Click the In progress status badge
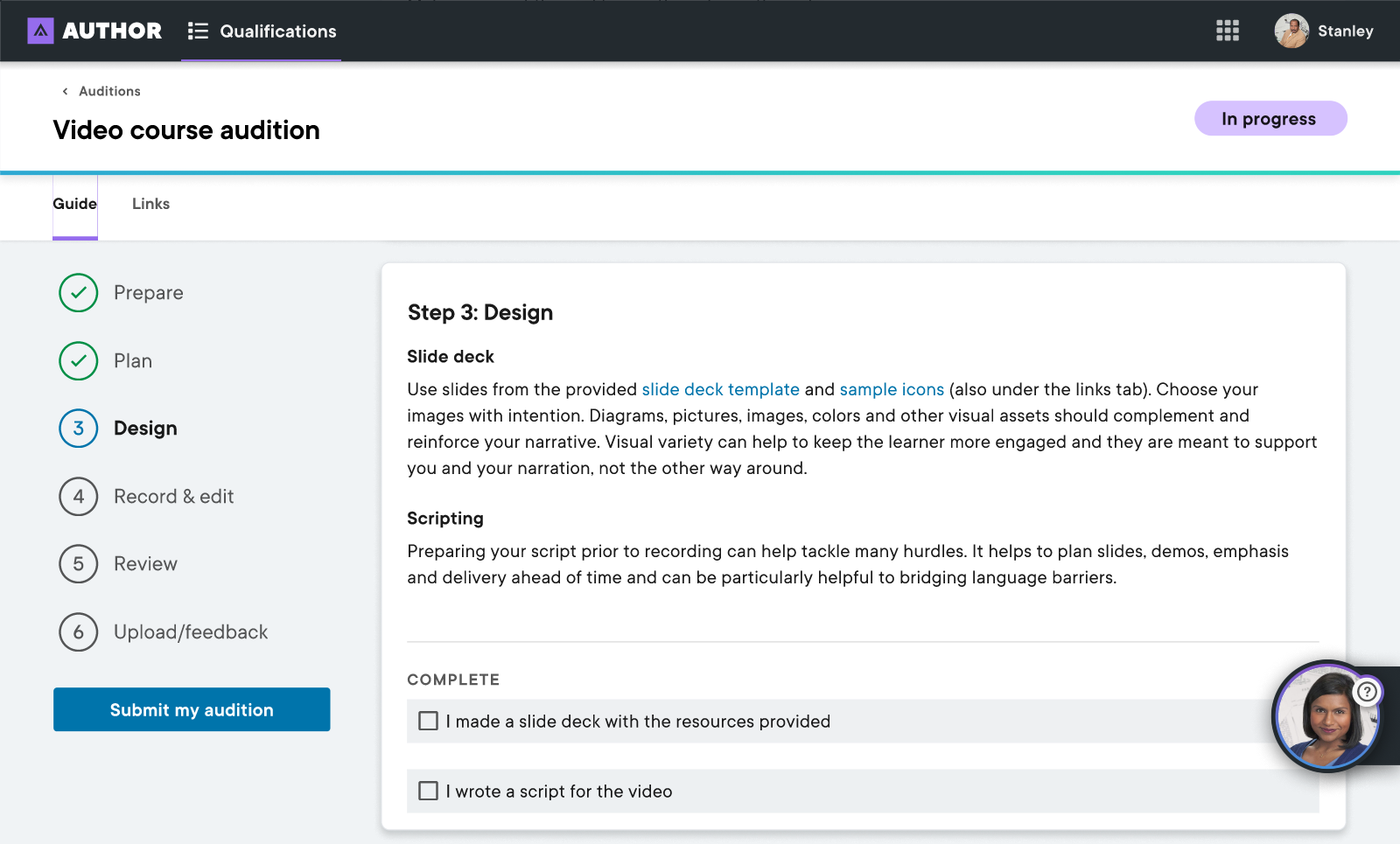 click(1270, 119)
